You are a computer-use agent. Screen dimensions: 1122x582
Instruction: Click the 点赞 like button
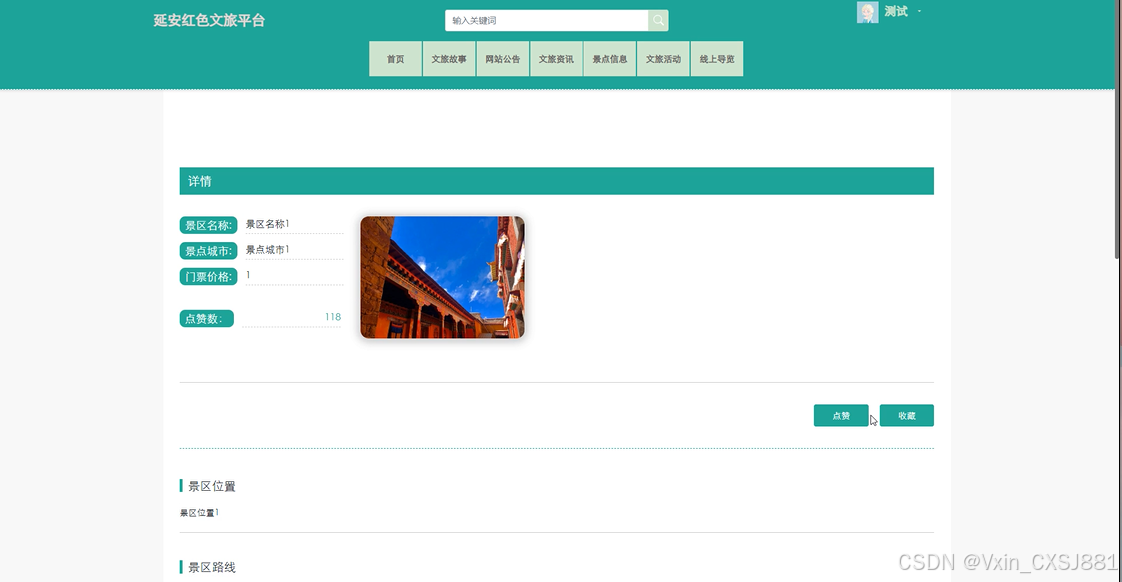[841, 415]
